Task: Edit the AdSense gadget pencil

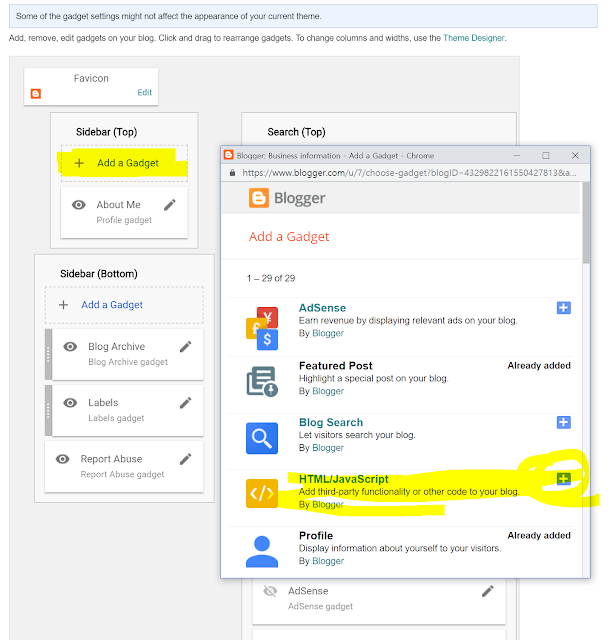Action: point(488,591)
